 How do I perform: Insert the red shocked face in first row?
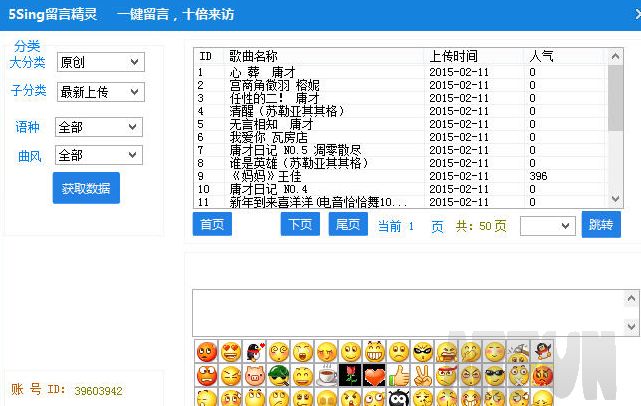(206, 351)
